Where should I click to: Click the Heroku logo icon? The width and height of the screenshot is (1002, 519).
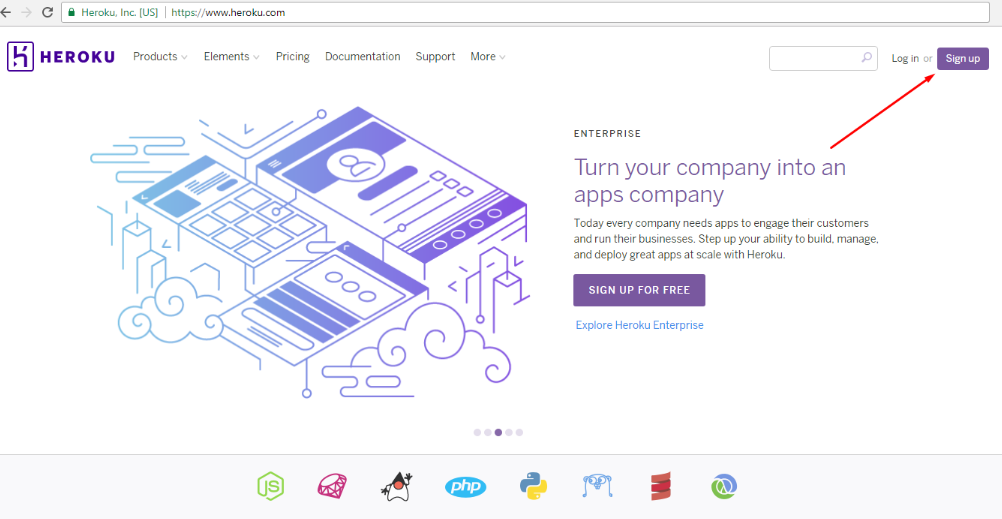[x=19, y=56]
